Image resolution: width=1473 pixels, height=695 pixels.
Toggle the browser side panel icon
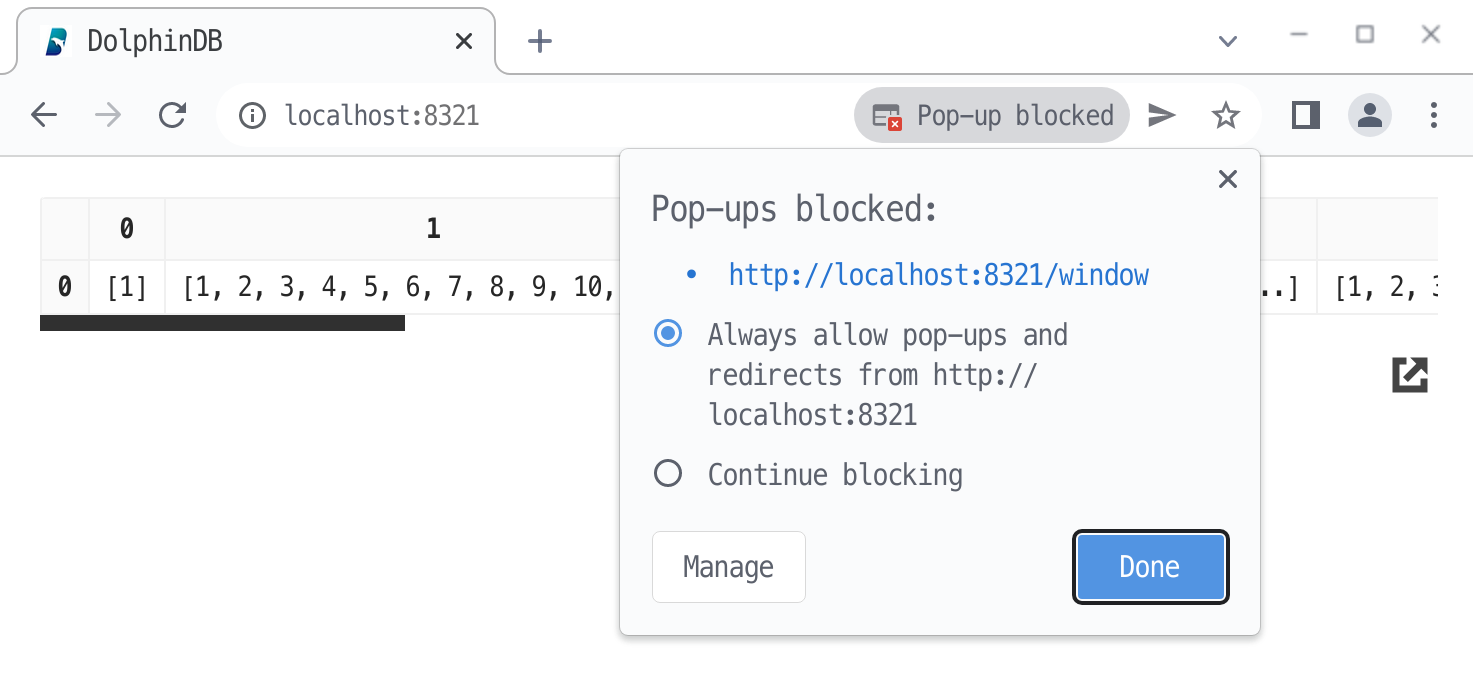pyautogui.click(x=1305, y=116)
